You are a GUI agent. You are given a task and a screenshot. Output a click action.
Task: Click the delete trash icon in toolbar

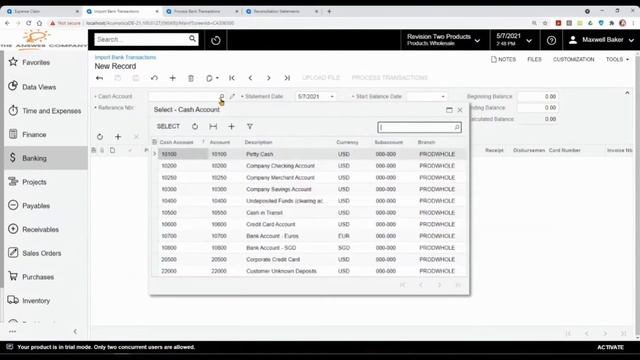tap(191, 78)
